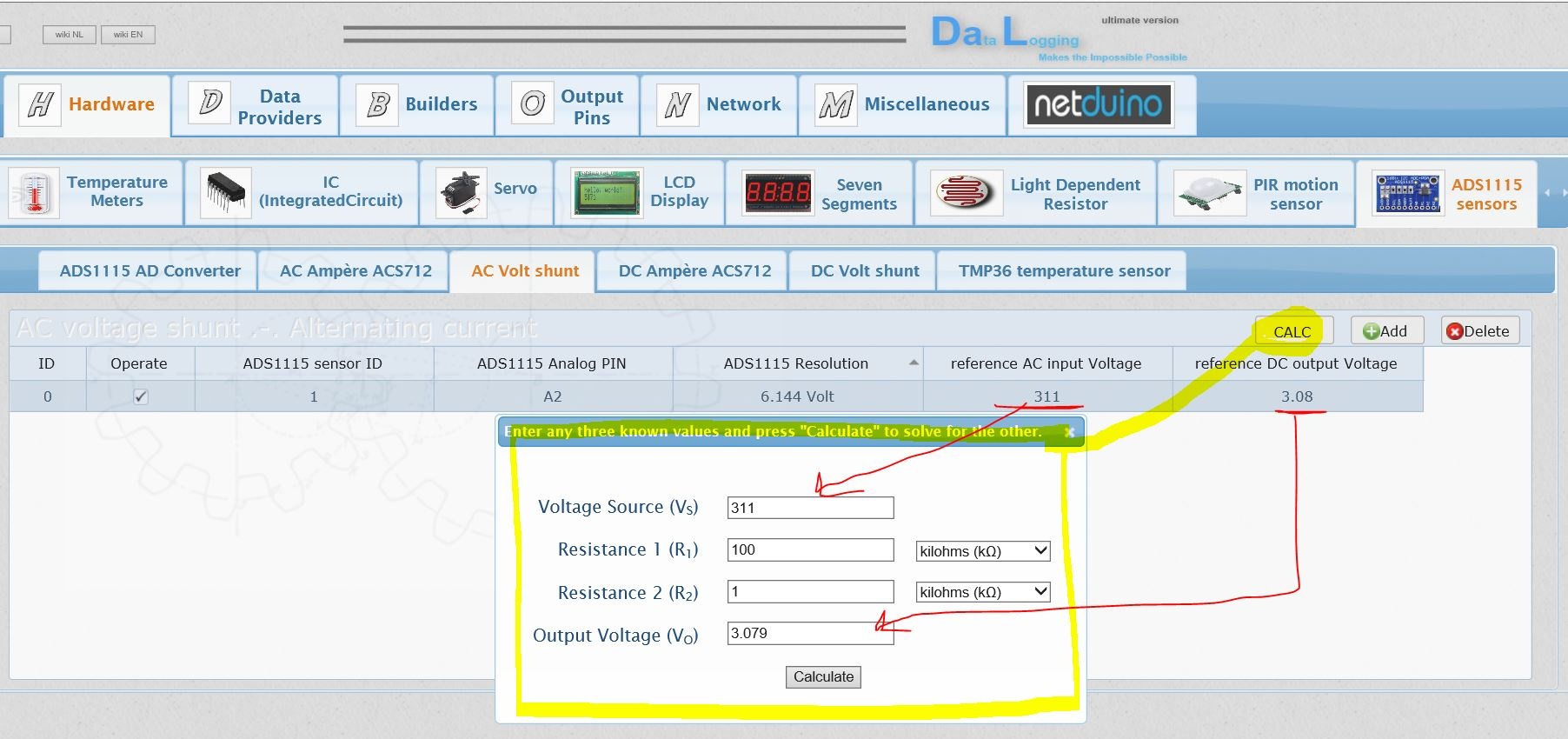Select the LCD Display category
Viewport: 1568px width, 739px height.
[639, 192]
